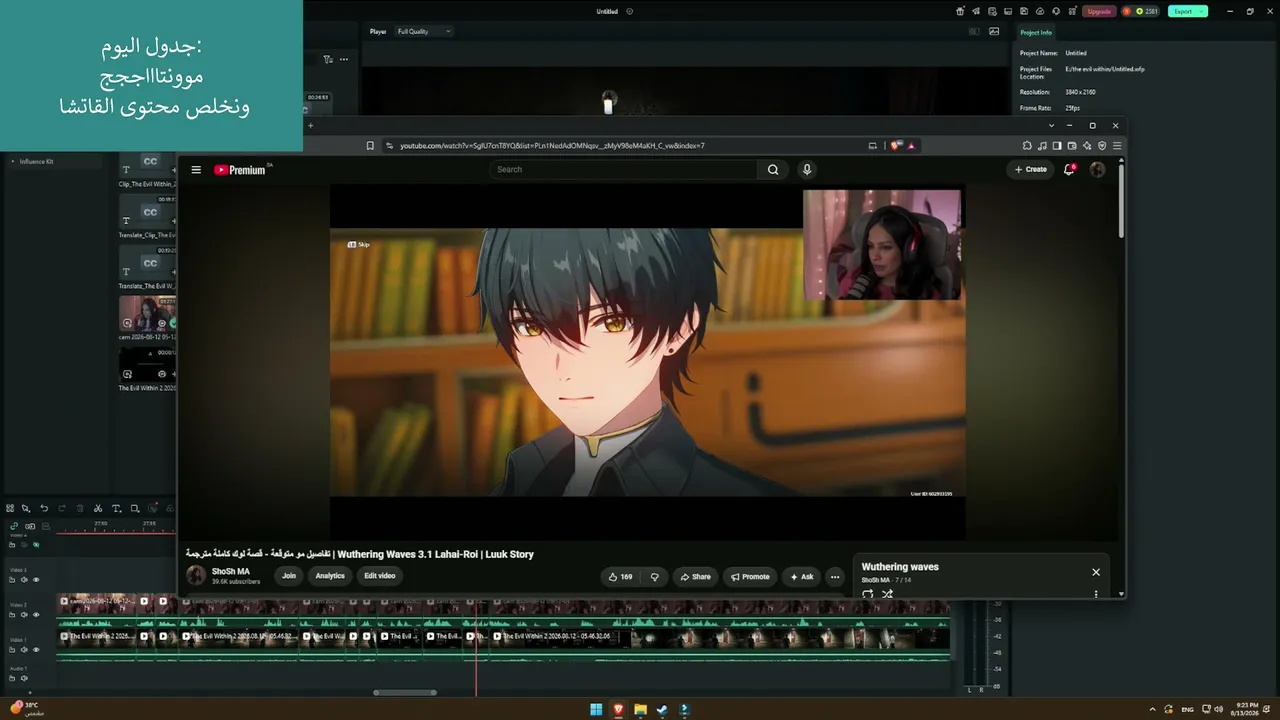Like the video with 169 likes
1280x720 pixels.
pyautogui.click(x=621, y=577)
